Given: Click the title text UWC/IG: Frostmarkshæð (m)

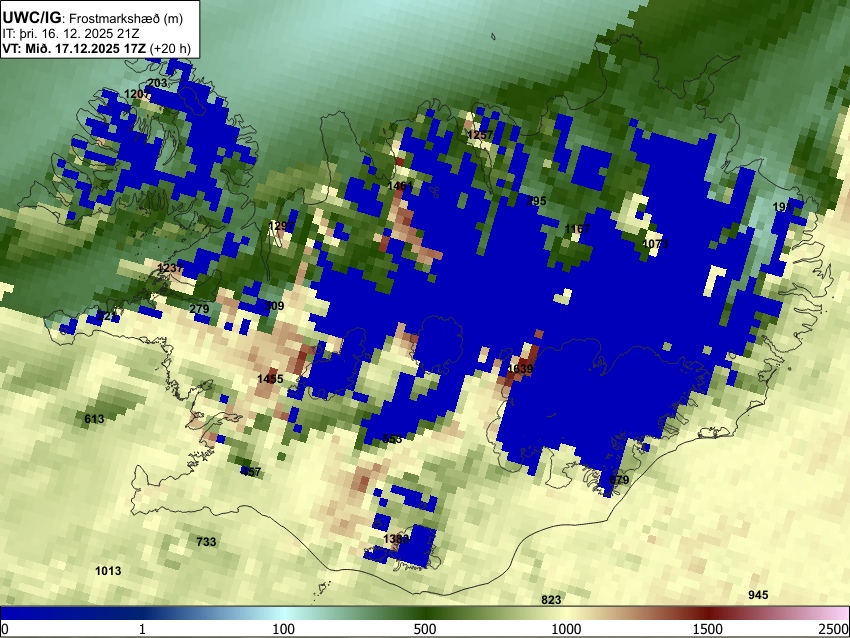Looking at the screenshot, I should pos(93,18).
